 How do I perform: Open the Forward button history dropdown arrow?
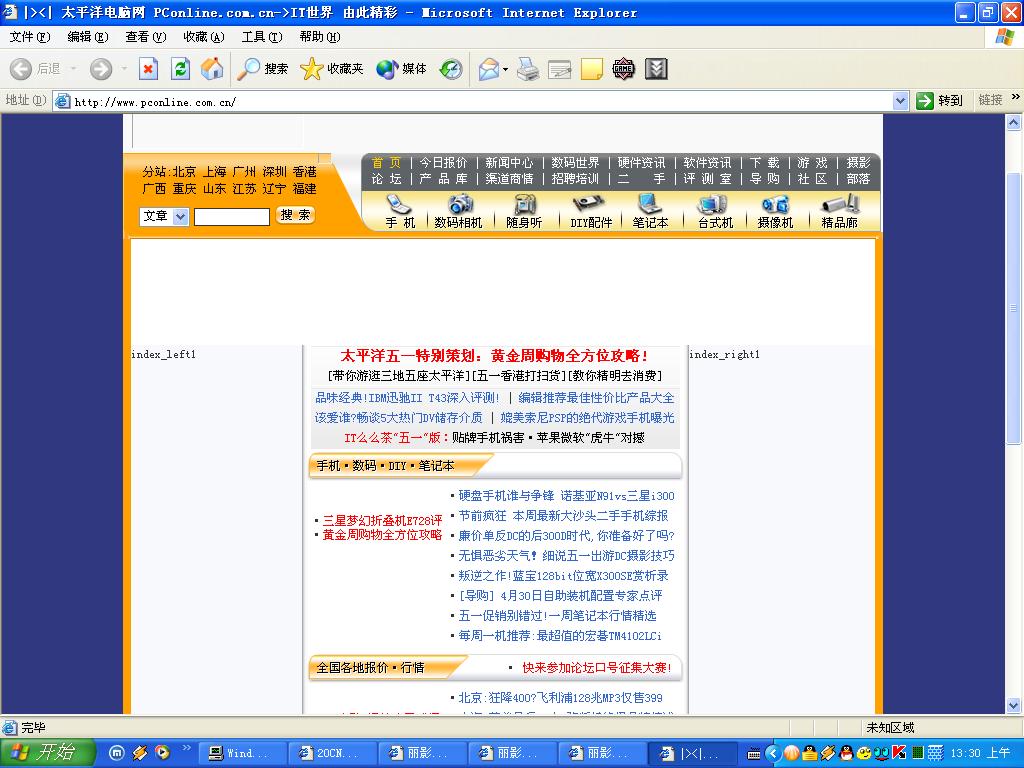pyautogui.click(x=123, y=69)
